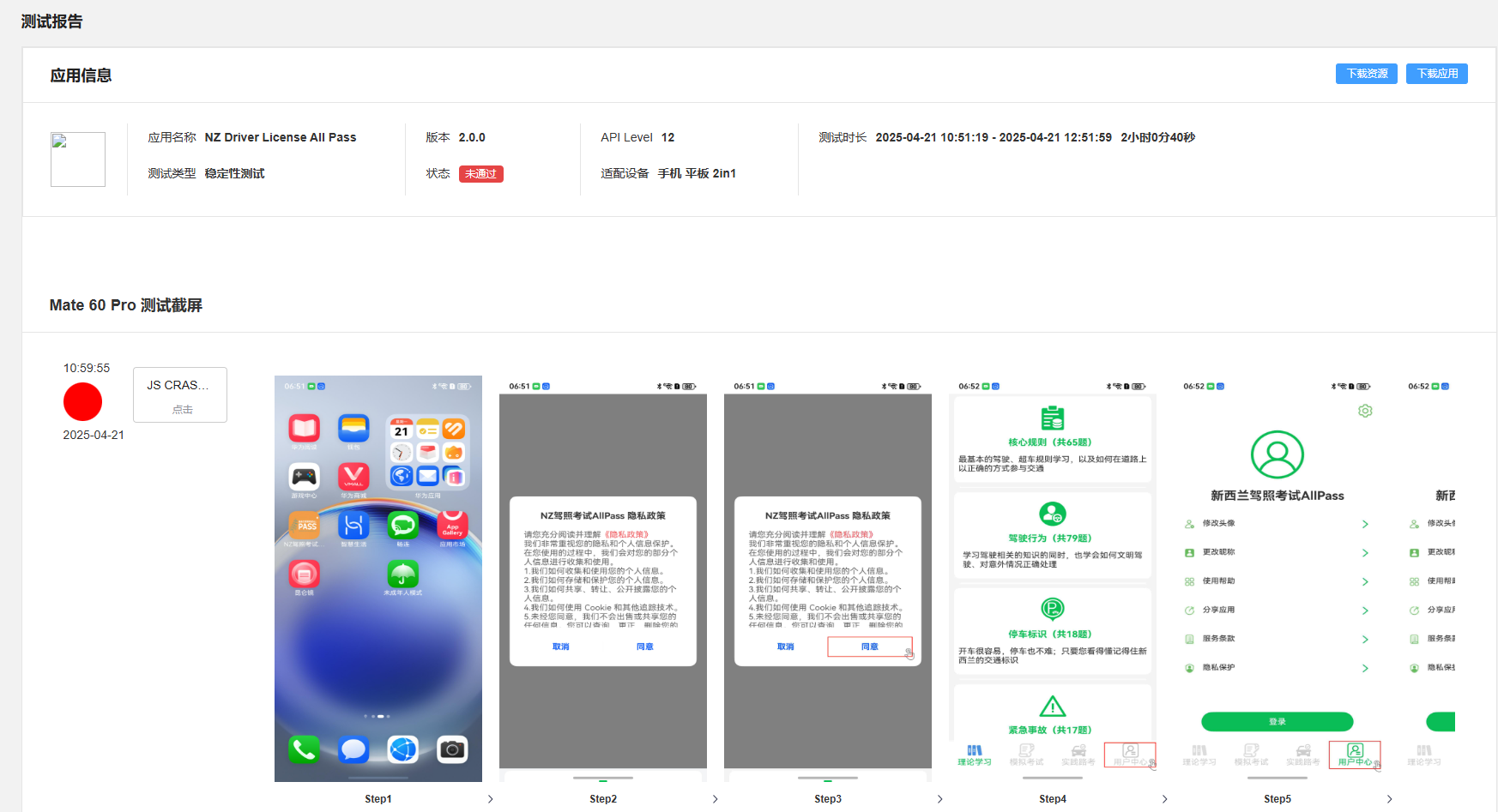Click the Step1 caption text
1498x812 pixels.
pos(378,799)
